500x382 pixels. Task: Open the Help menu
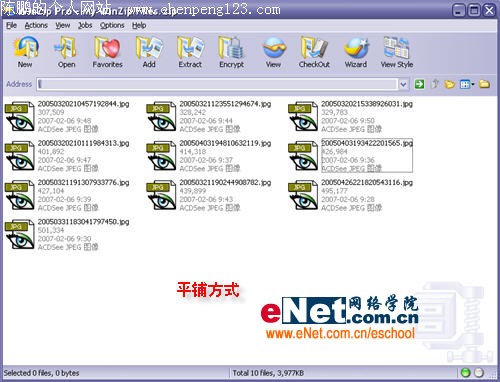[139, 25]
